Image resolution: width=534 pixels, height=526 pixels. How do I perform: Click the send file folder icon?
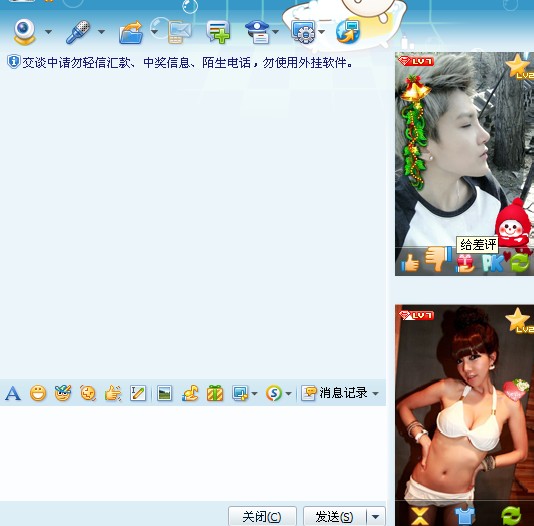[131, 33]
